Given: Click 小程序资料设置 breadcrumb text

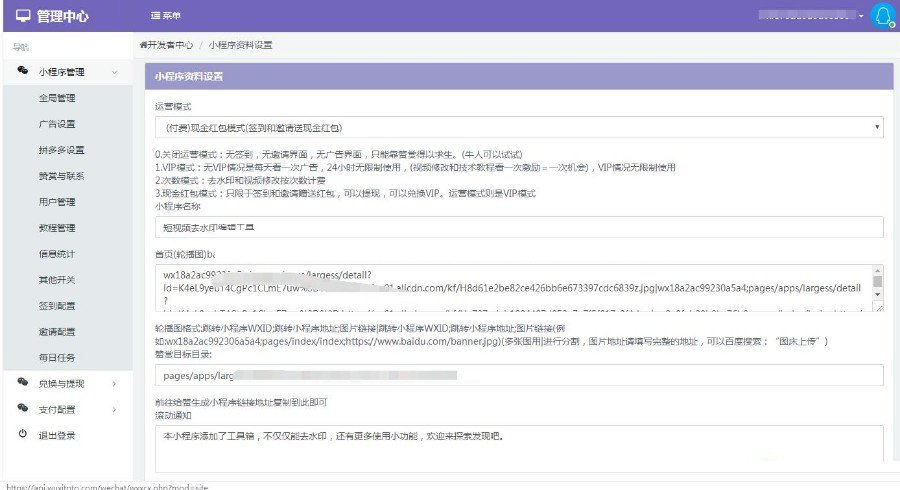Looking at the screenshot, I should click(x=240, y=45).
